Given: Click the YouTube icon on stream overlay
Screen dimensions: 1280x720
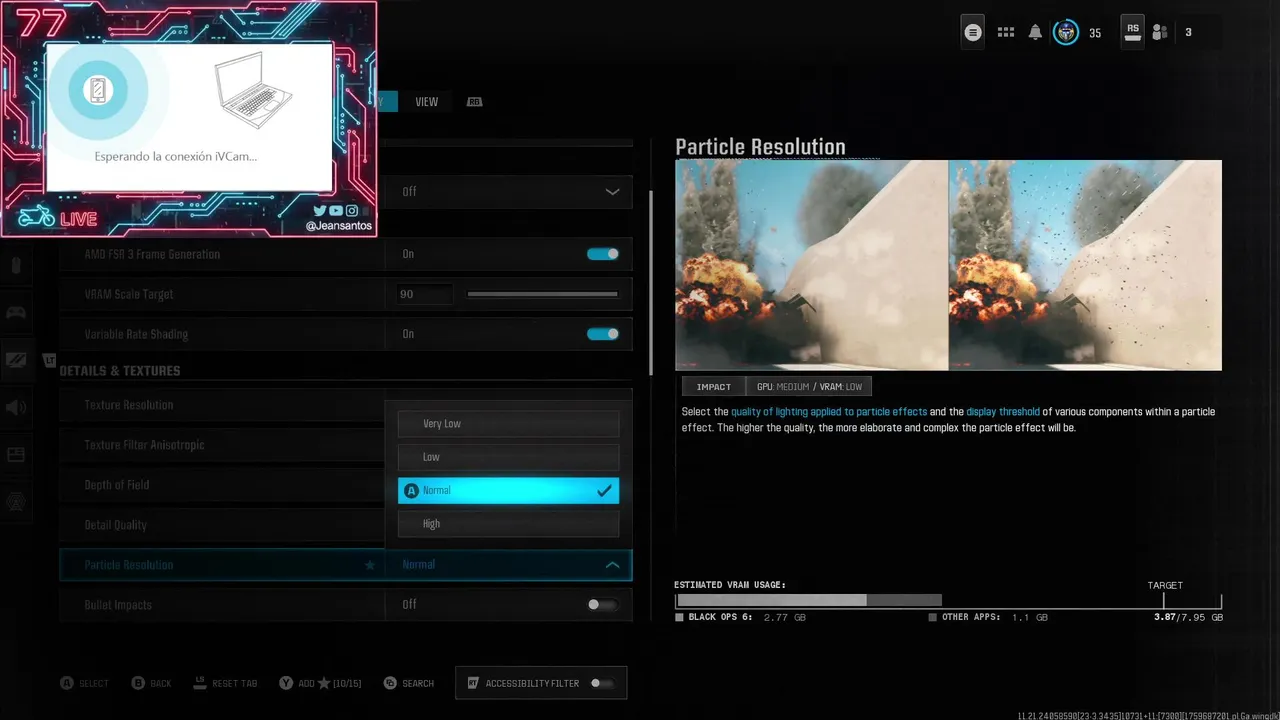Looking at the screenshot, I should [x=336, y=210].
